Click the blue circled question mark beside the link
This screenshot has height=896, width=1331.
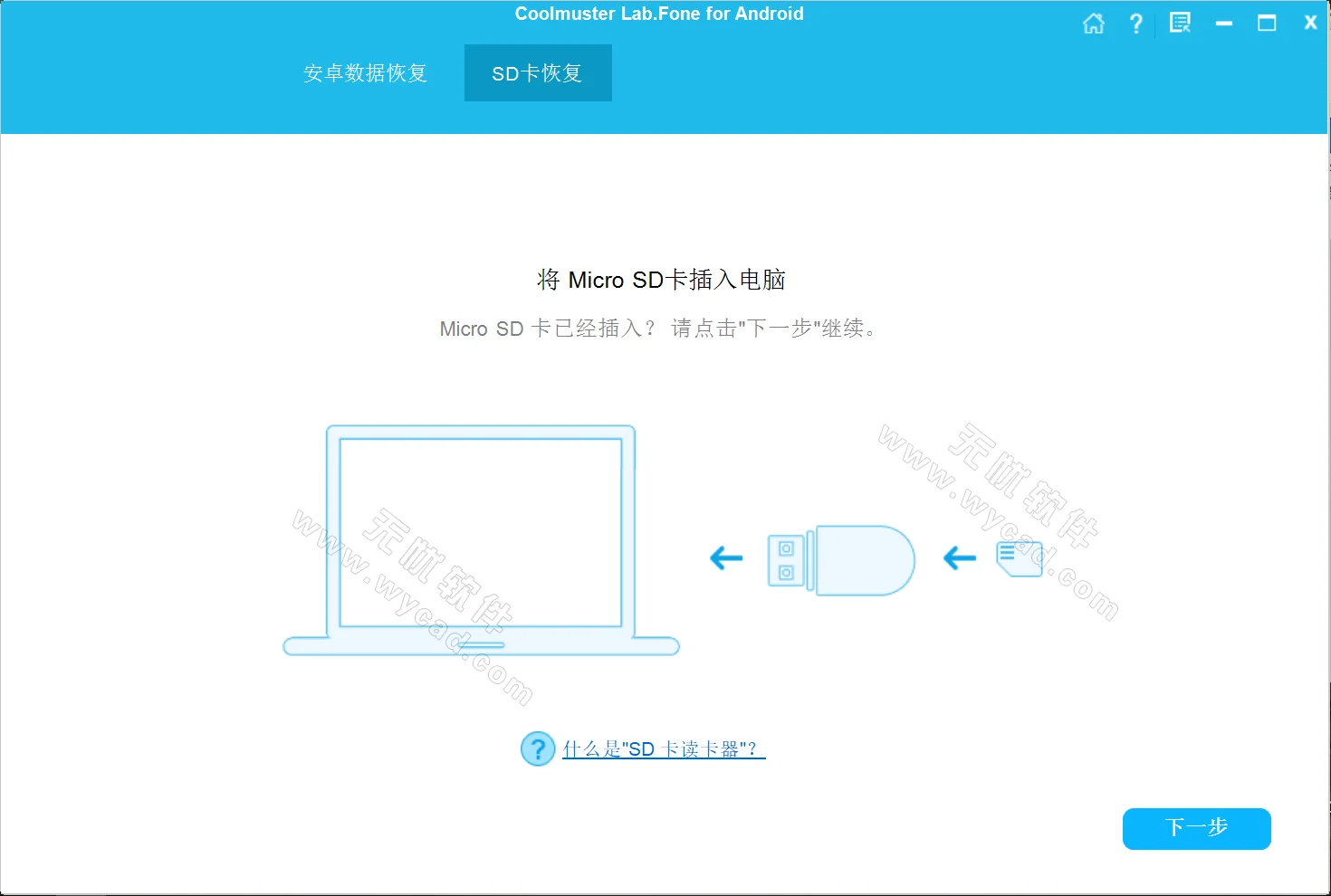click(x=537, y=748)
